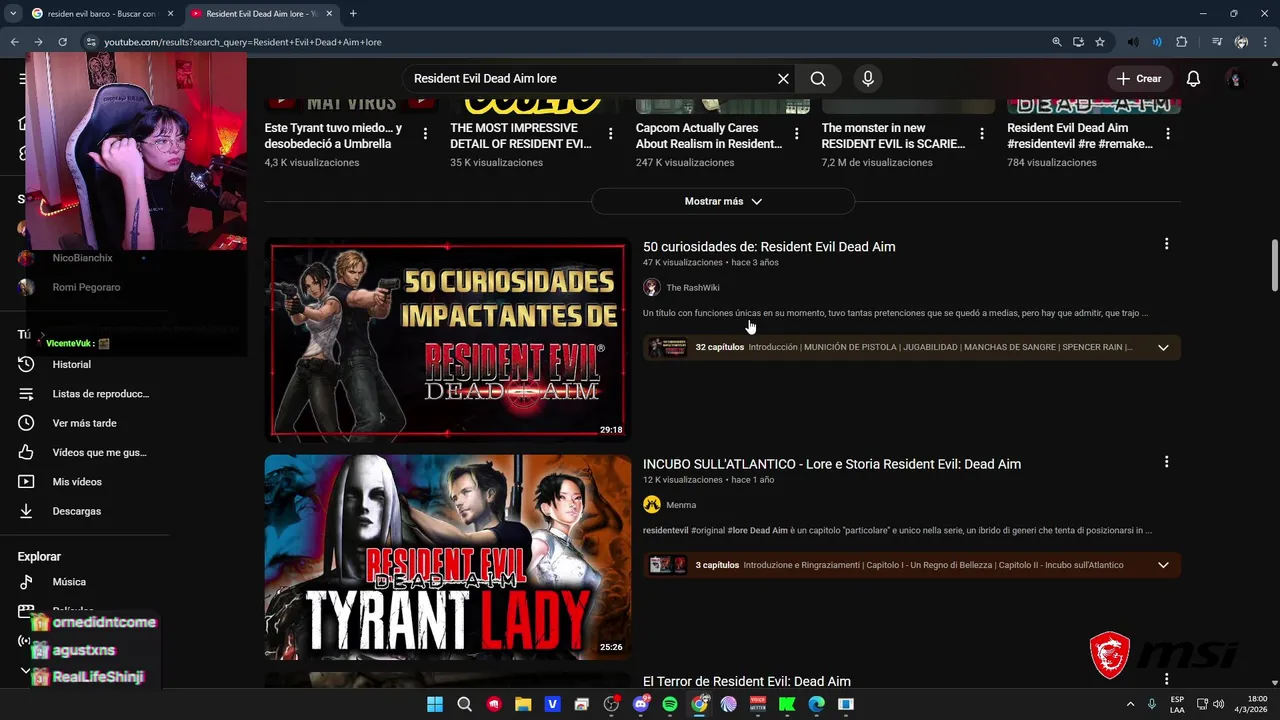Open subscription Romi Pegoraro
1280x720 pixels.
pyautogui.click(x=86, y=287)
